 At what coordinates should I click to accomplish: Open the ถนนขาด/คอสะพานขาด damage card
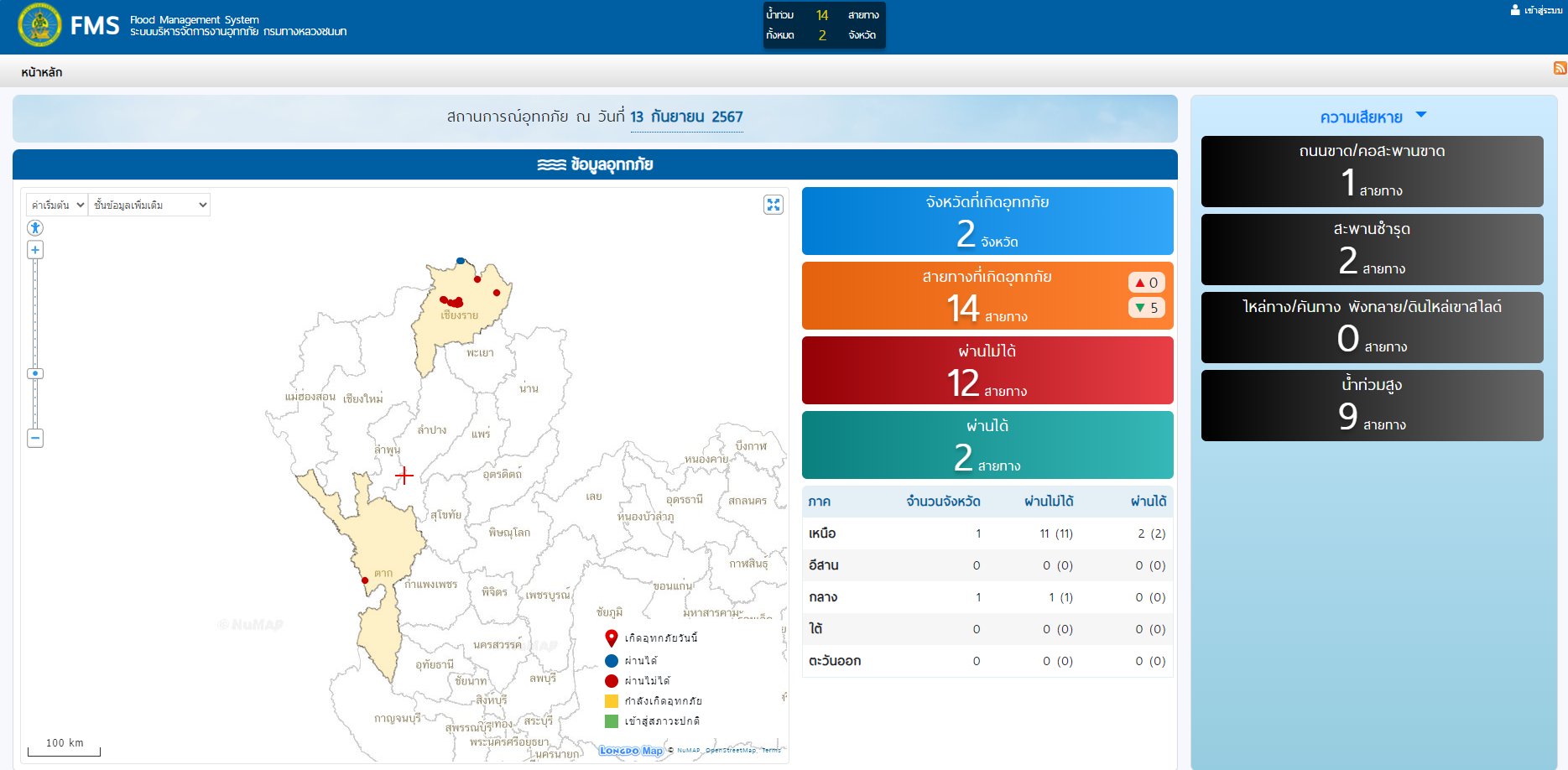click(x=1373, y=171)
